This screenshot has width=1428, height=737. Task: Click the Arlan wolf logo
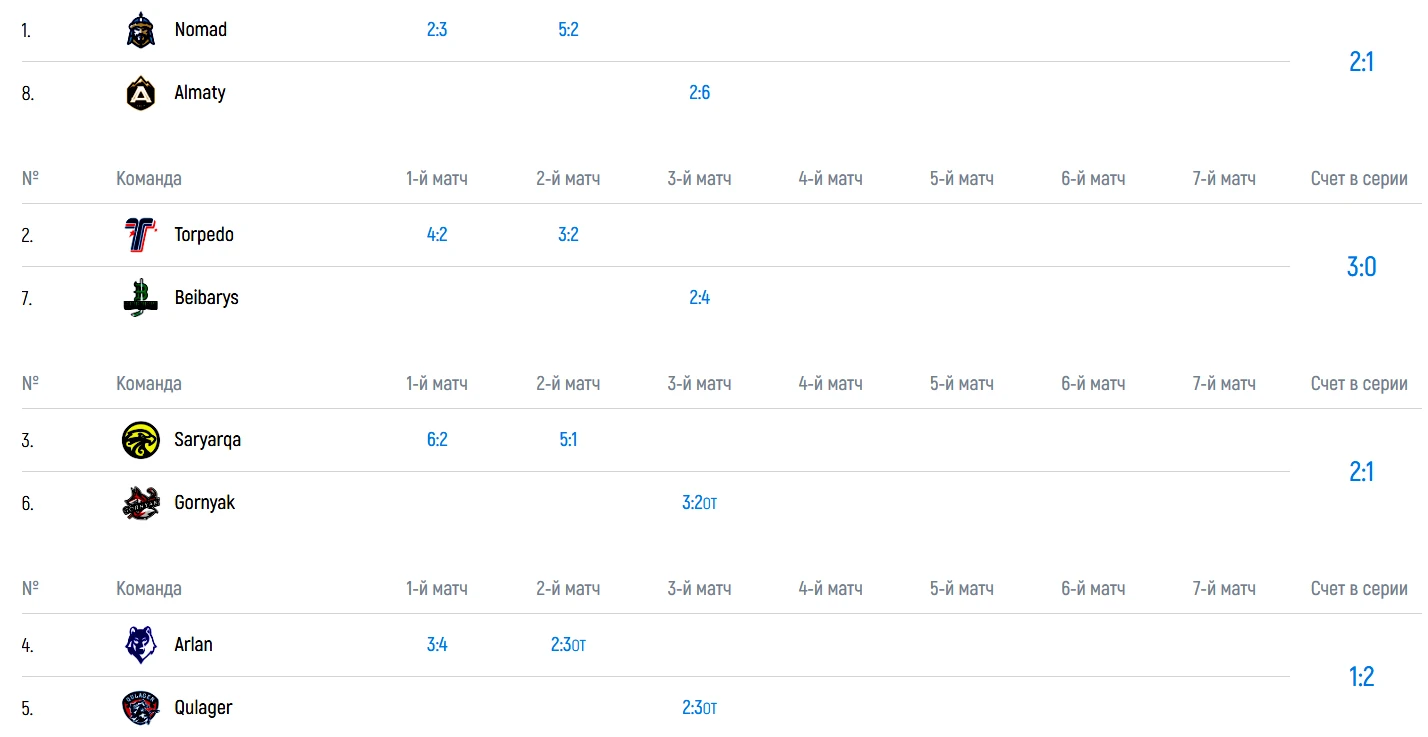[x=141, y=645]
